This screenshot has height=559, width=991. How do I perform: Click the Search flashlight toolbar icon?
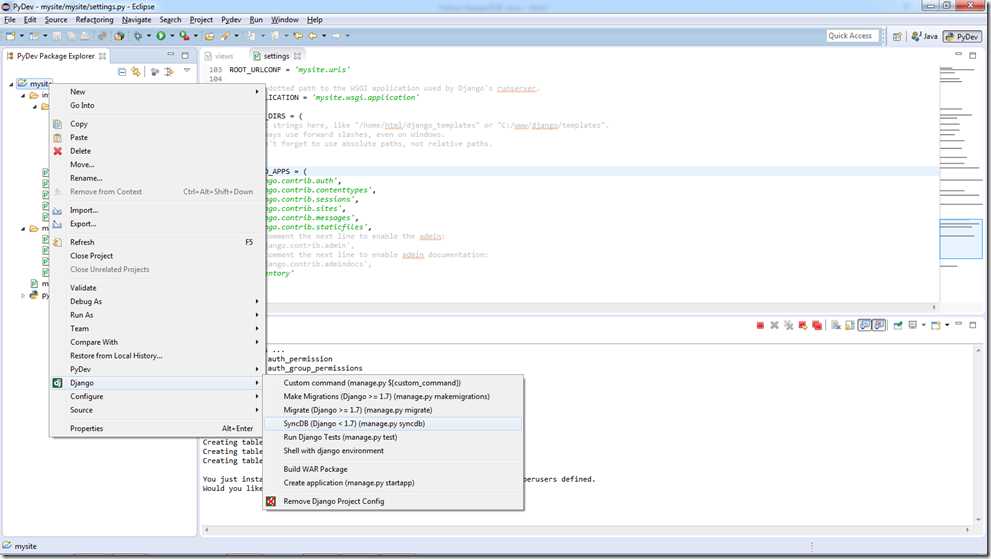[224, 36]
